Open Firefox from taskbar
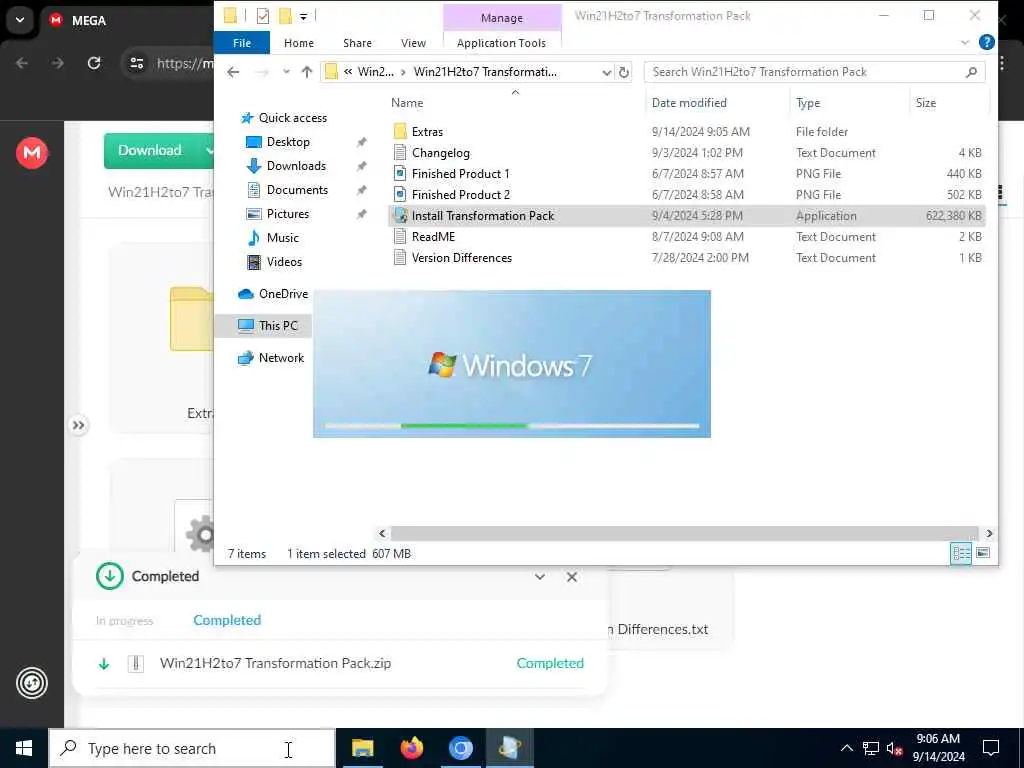This screenshot has height=768, width=1024. pos(411,748)
